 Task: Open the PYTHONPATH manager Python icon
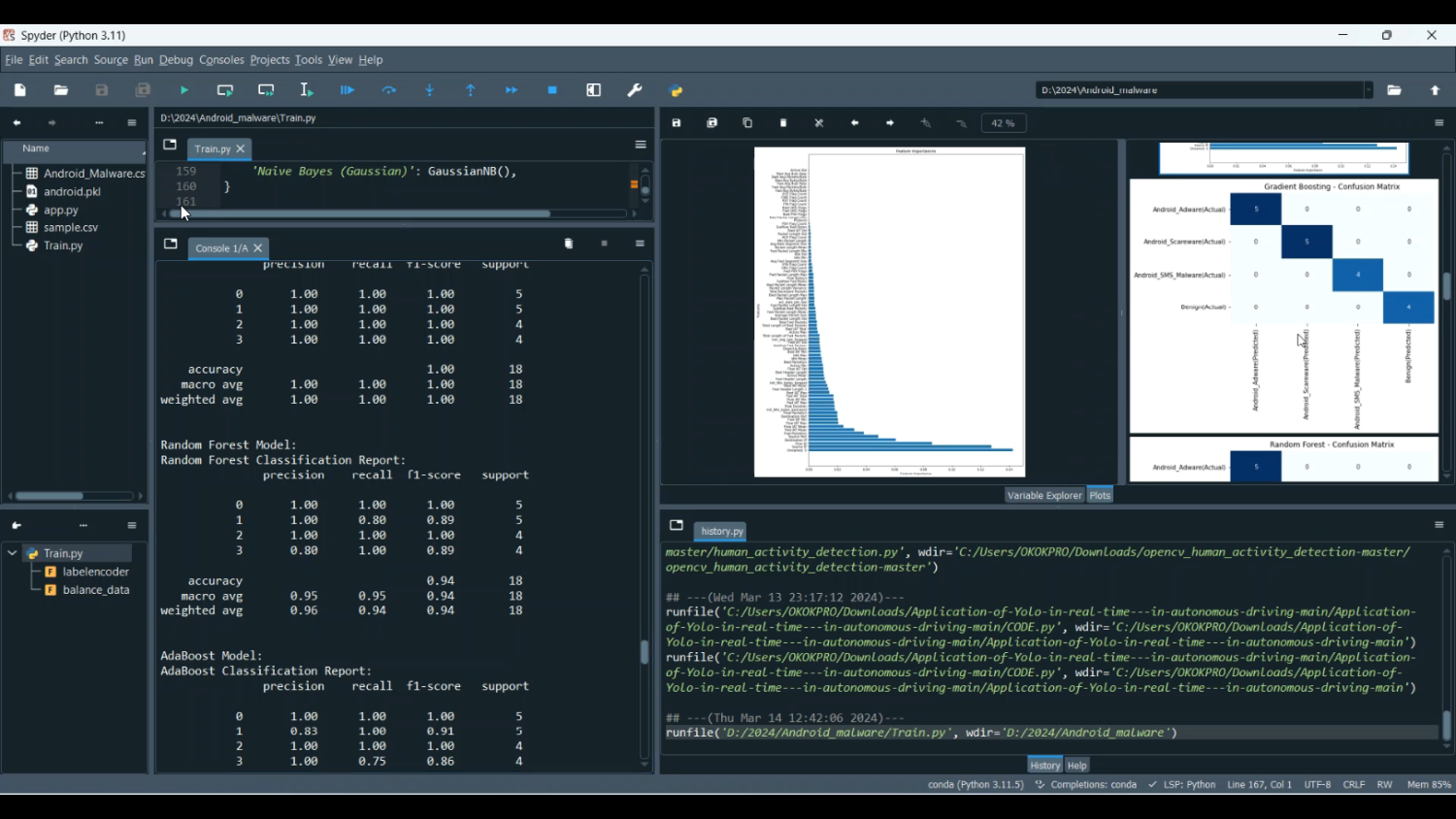677,91
